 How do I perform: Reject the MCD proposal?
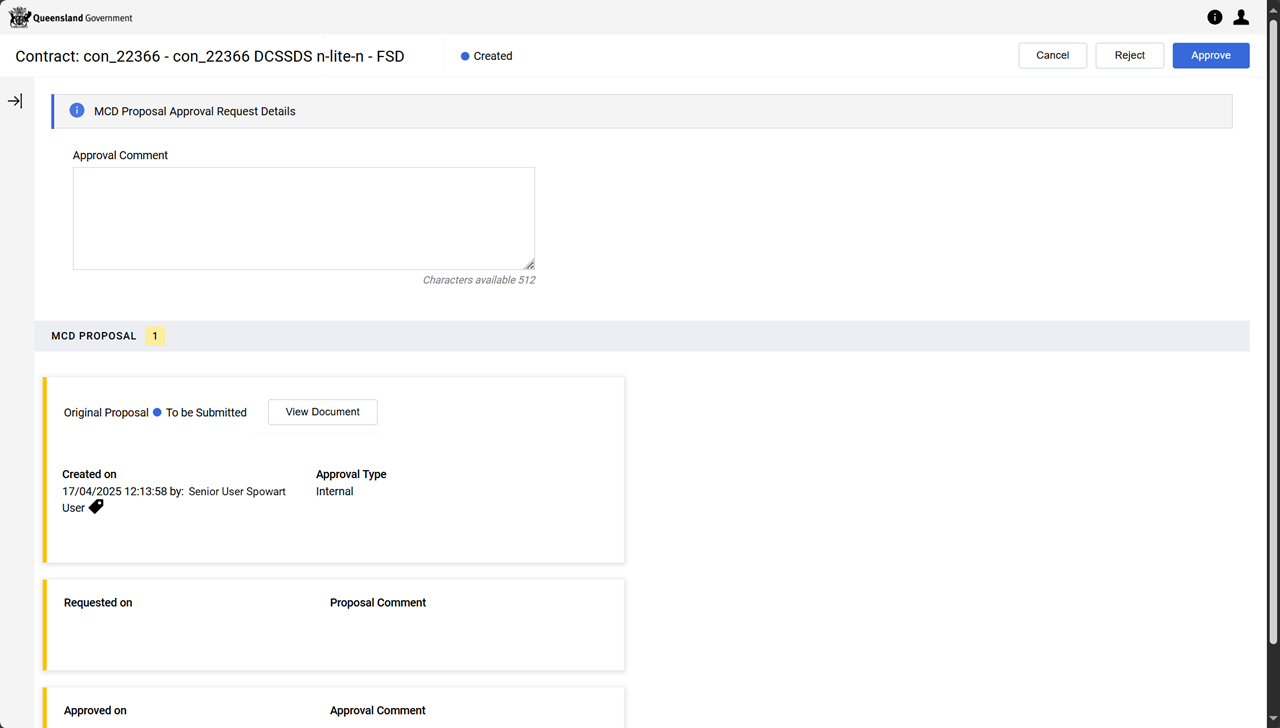pos(1129,55)
